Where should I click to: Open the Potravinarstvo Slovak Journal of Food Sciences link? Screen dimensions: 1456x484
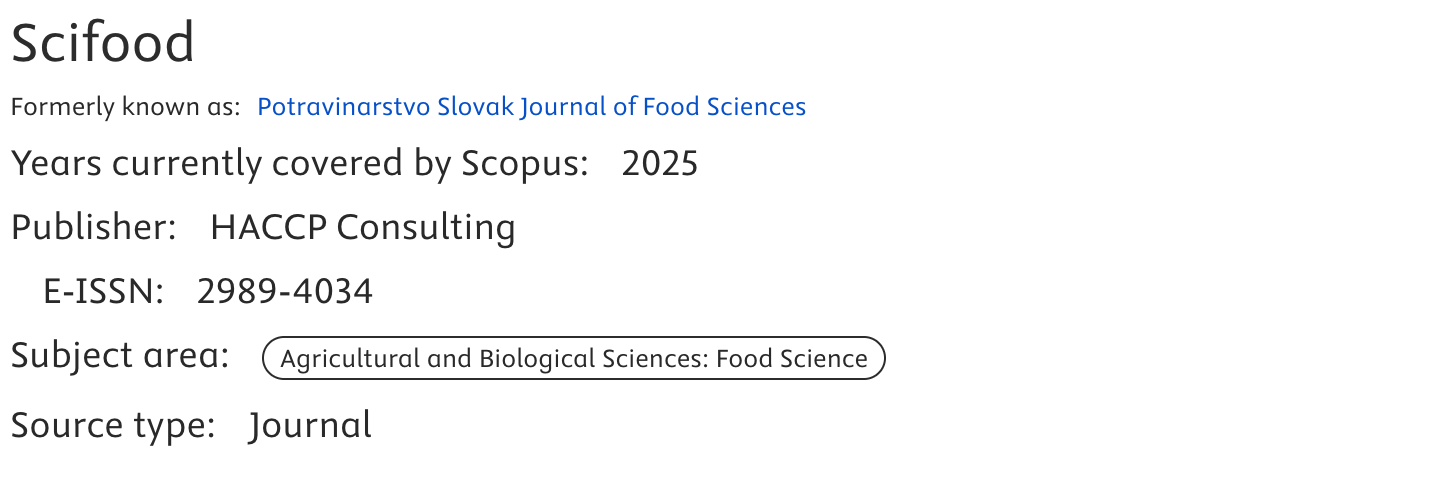(x=531, y=107)
